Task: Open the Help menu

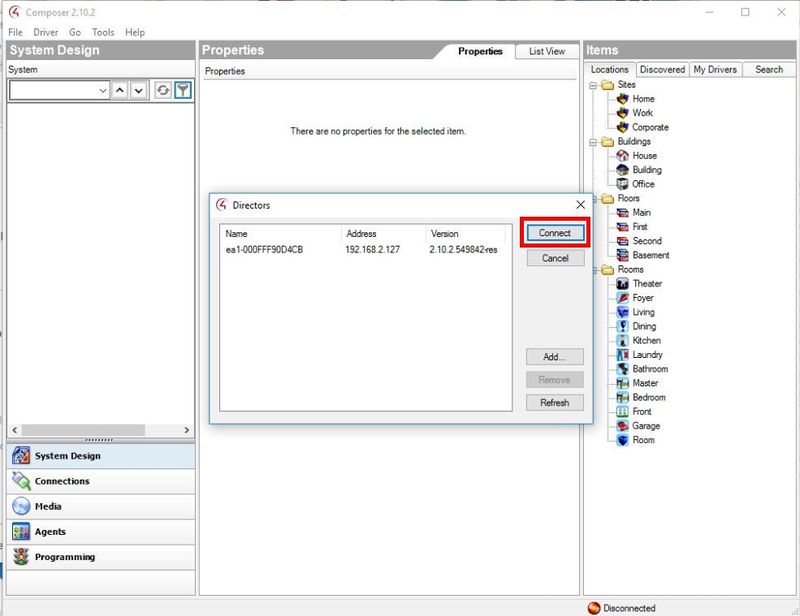Action: [135, 32]
